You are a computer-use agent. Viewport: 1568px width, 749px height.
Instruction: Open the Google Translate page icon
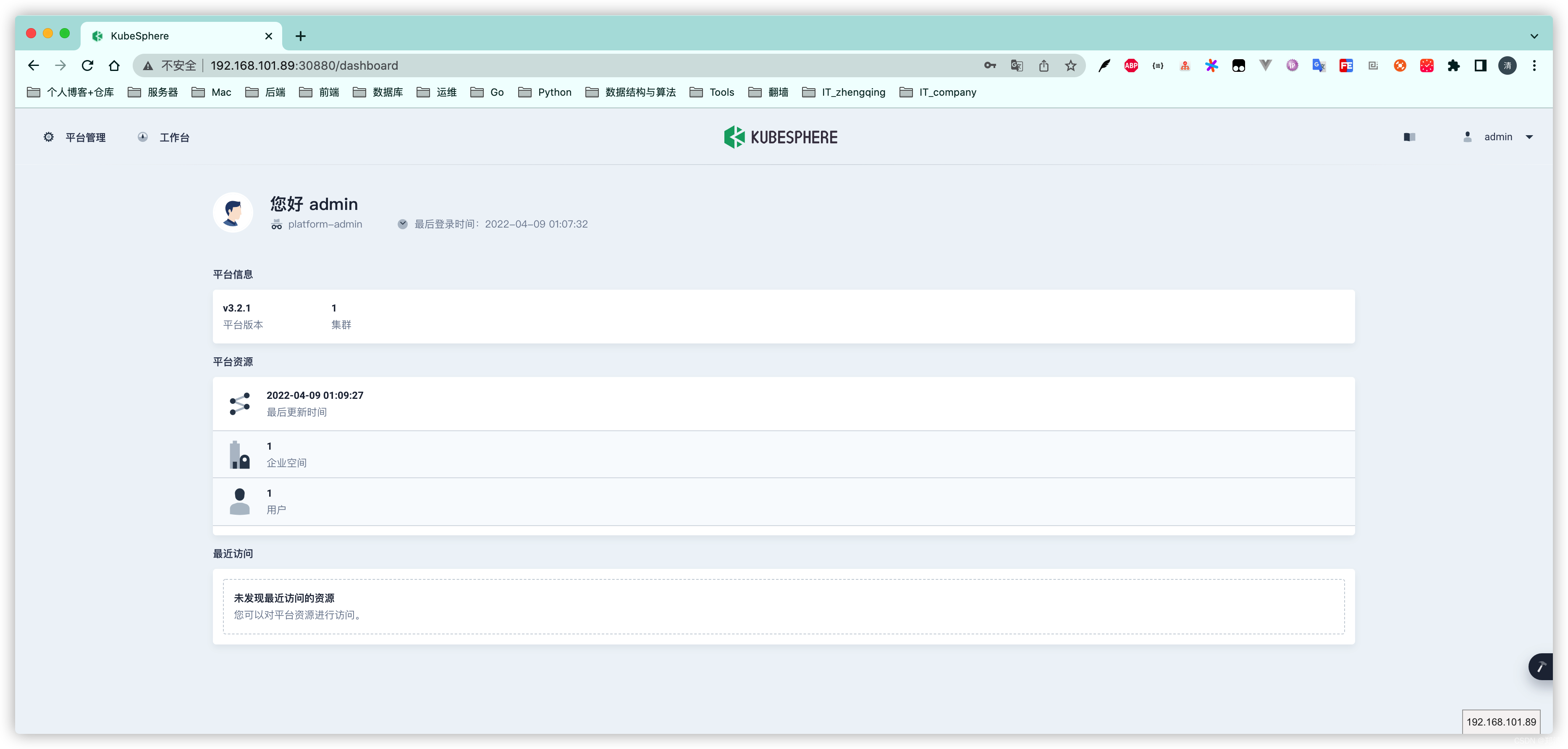(x=1017, y=66)
